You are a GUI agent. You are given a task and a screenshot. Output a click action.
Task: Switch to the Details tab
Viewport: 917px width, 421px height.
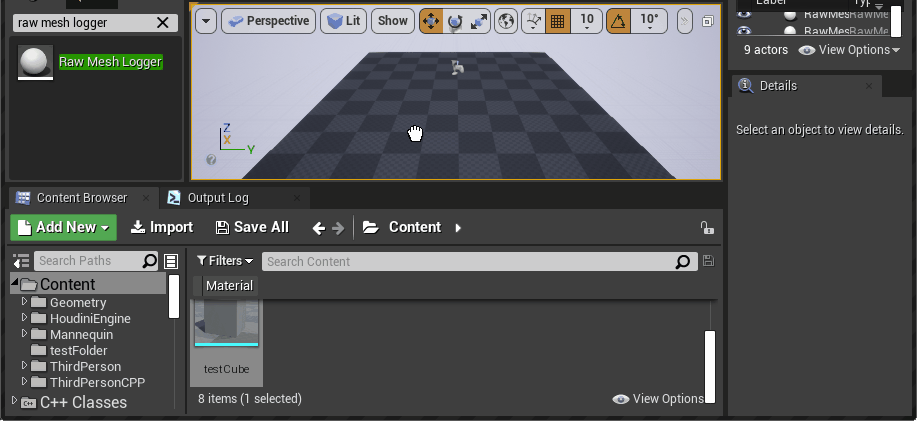click(778, 86)
